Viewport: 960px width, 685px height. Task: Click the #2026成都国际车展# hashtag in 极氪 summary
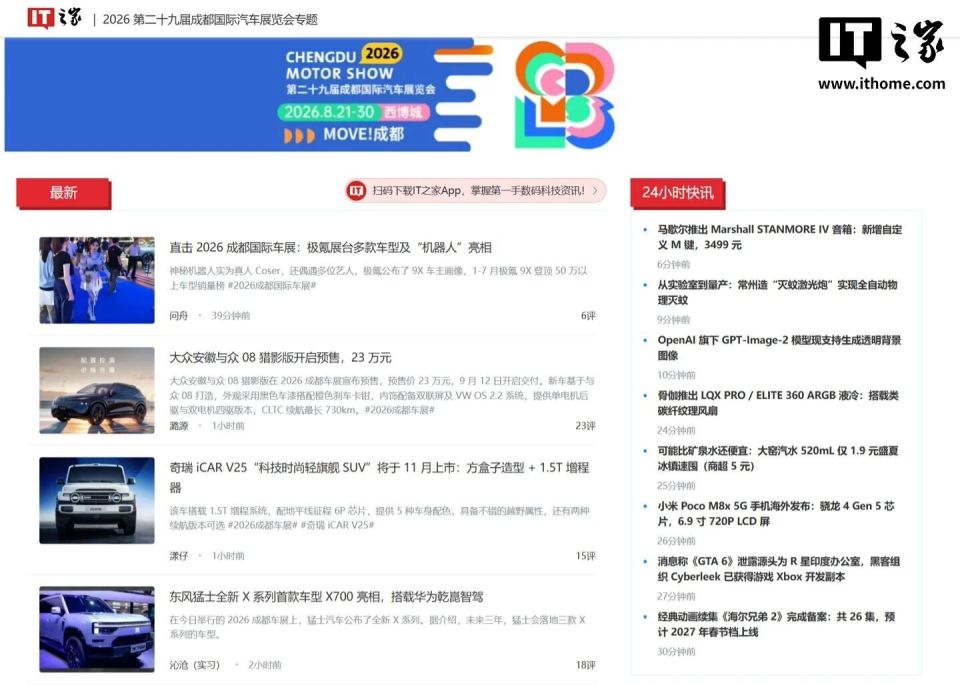point(272,285)
